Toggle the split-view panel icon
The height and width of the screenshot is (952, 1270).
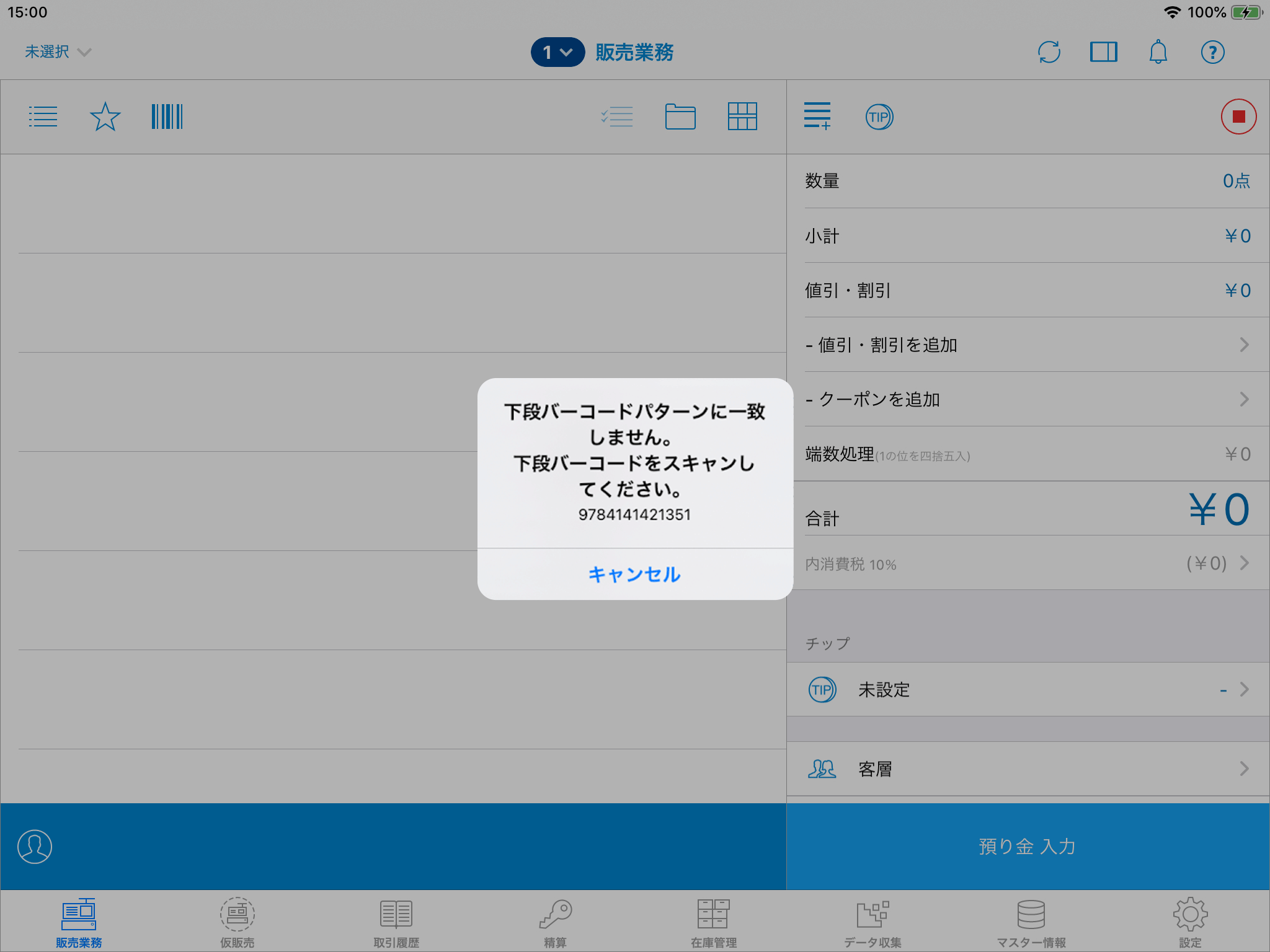(1104, 52)
